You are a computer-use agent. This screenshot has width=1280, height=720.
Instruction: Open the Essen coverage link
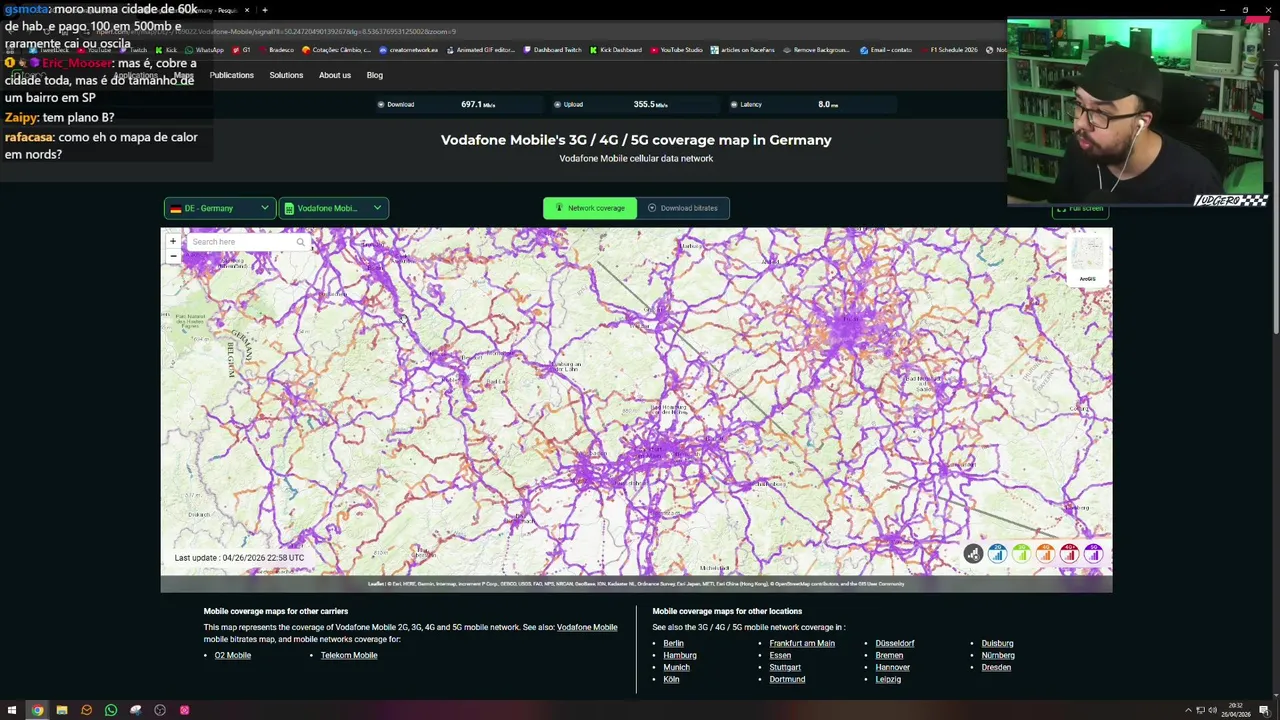tap(780, 655)
